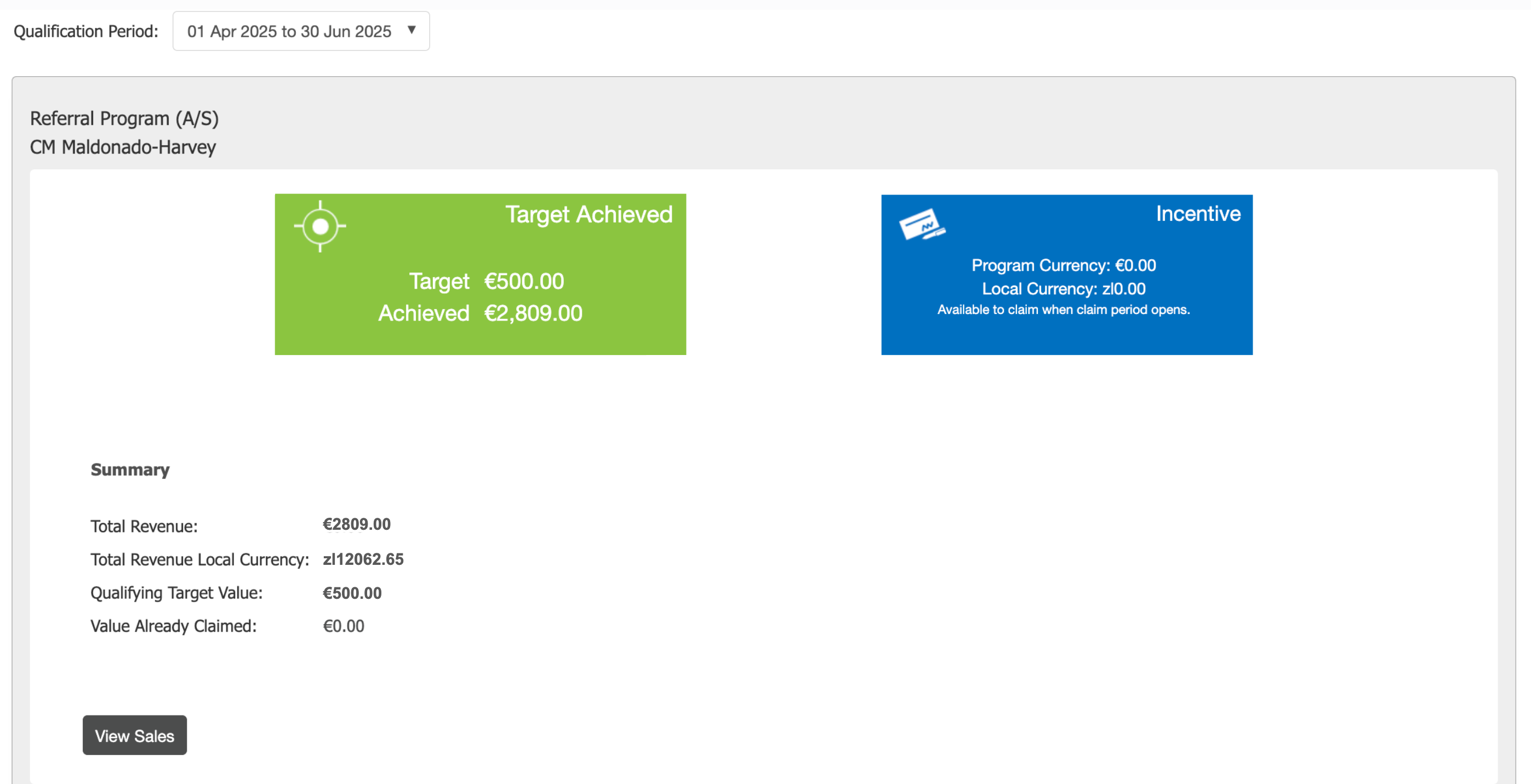Click the Target Achieved heading
The width and height of the screenshot is (1531, 784).
point(589,215)
